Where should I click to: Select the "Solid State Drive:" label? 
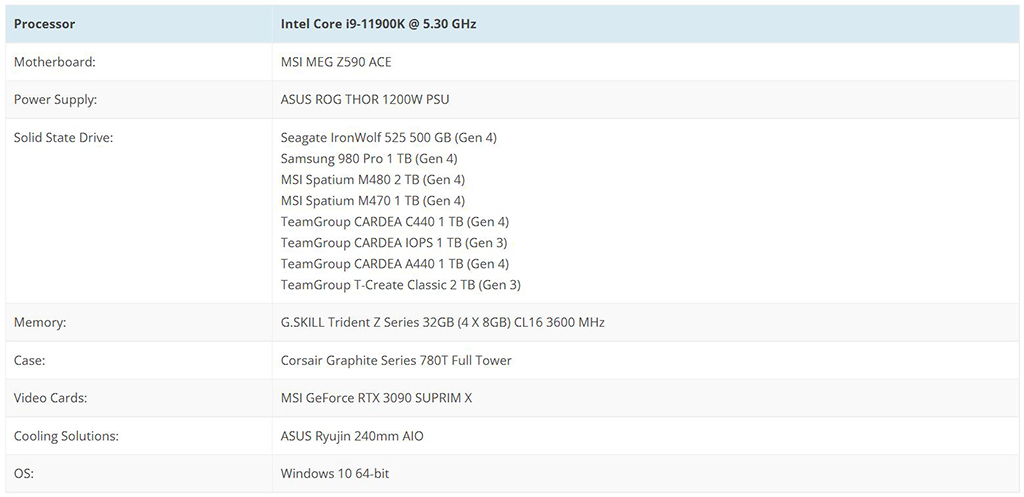(x=63, y=138)
